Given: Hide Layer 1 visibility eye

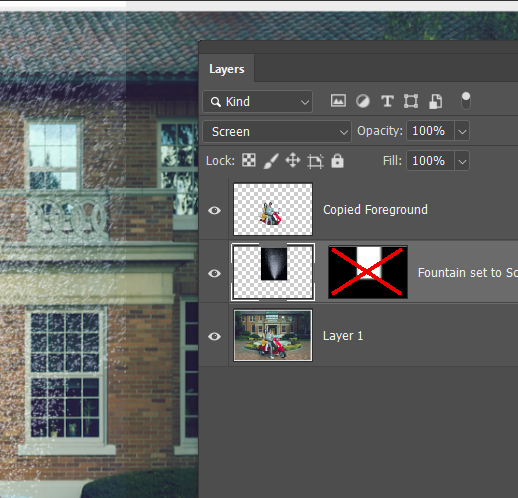Looking at the screenshot, I should [x=214, y=336].
